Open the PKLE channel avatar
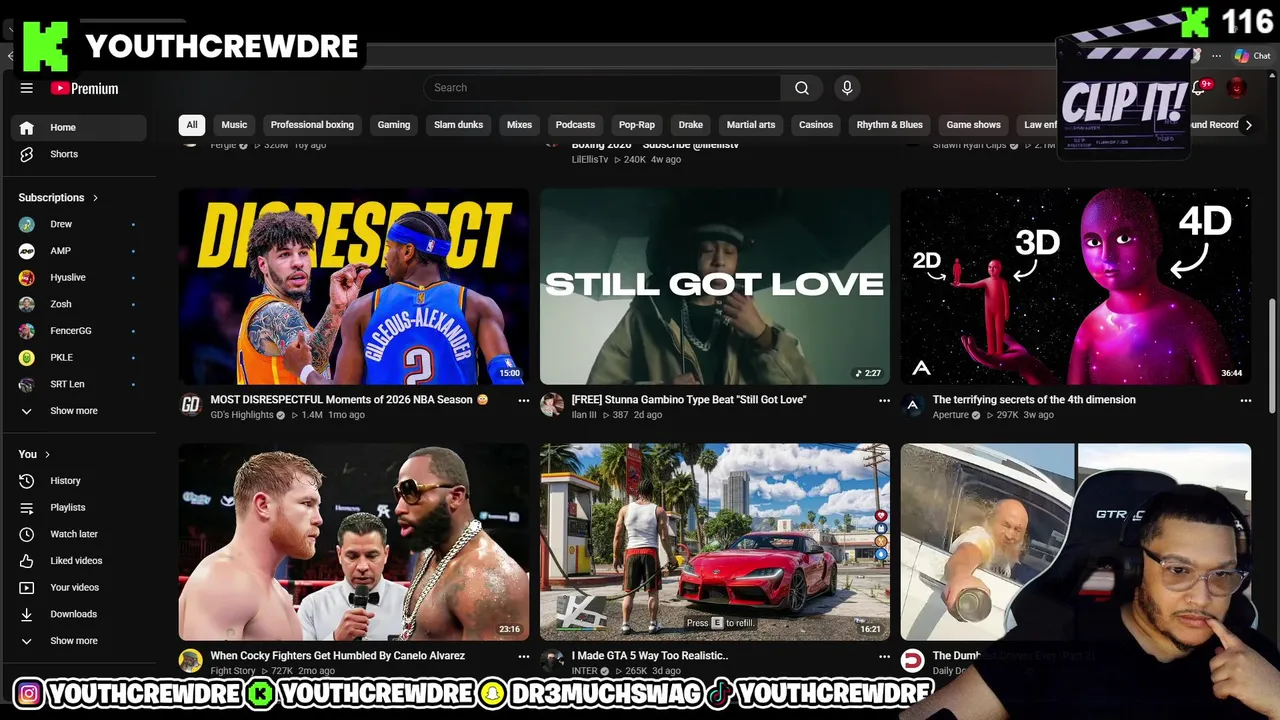The height and width of the screenshot is (720, 1280). (27, 358)
